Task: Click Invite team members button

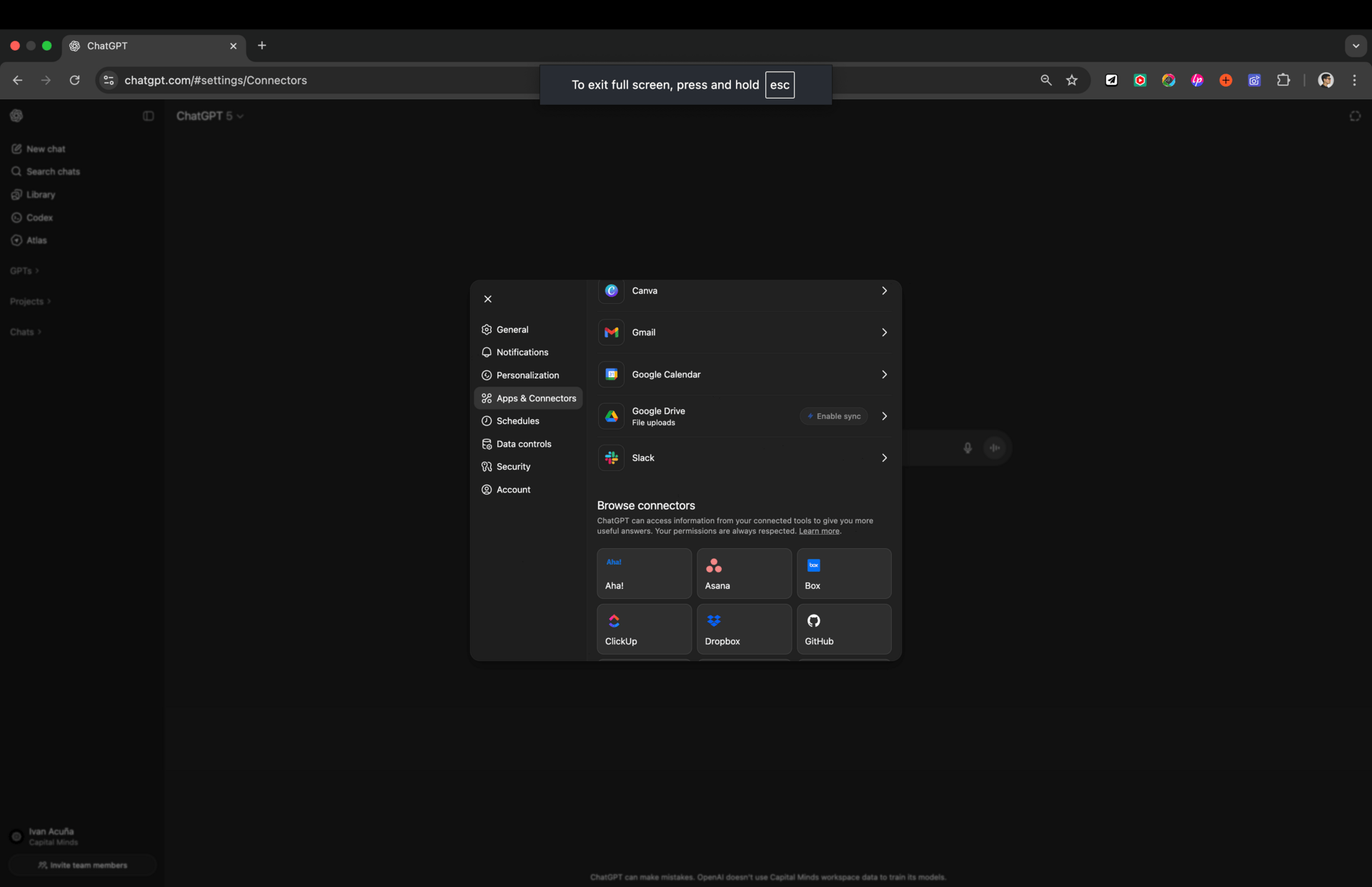Action: point(83,865)
